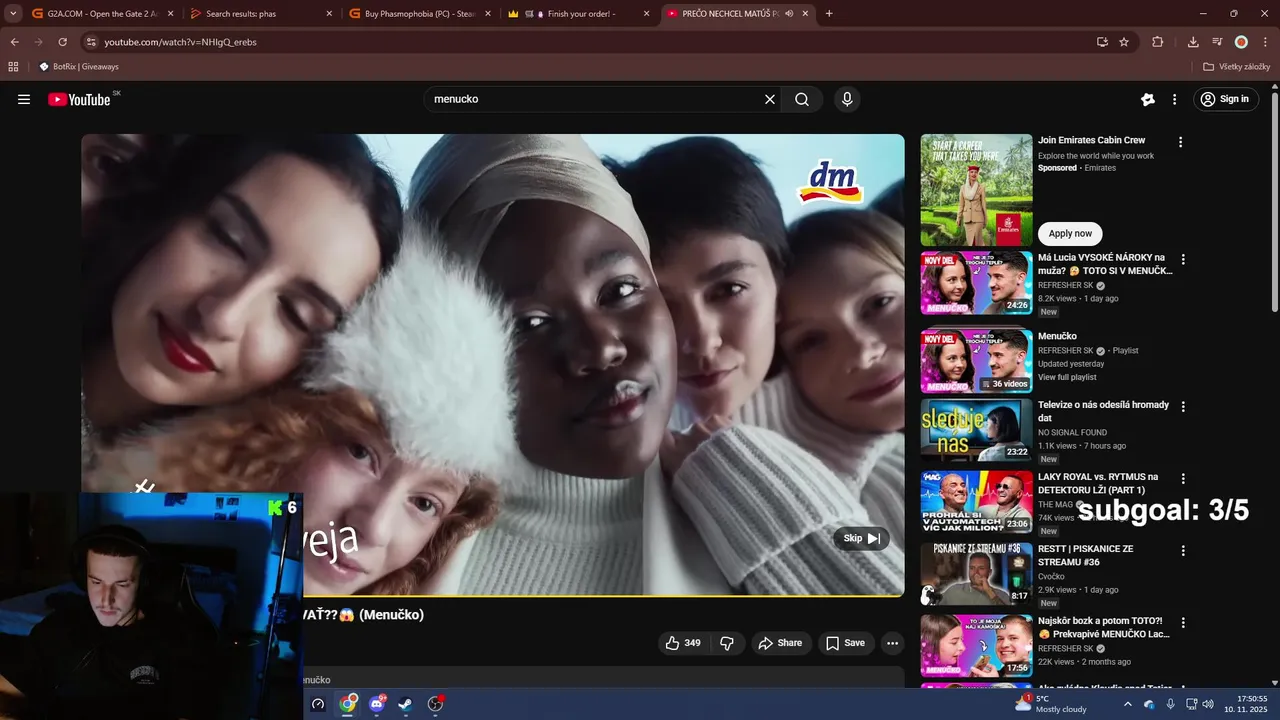Share the video
The image size is (1280, 720).
tap(780, 643)
